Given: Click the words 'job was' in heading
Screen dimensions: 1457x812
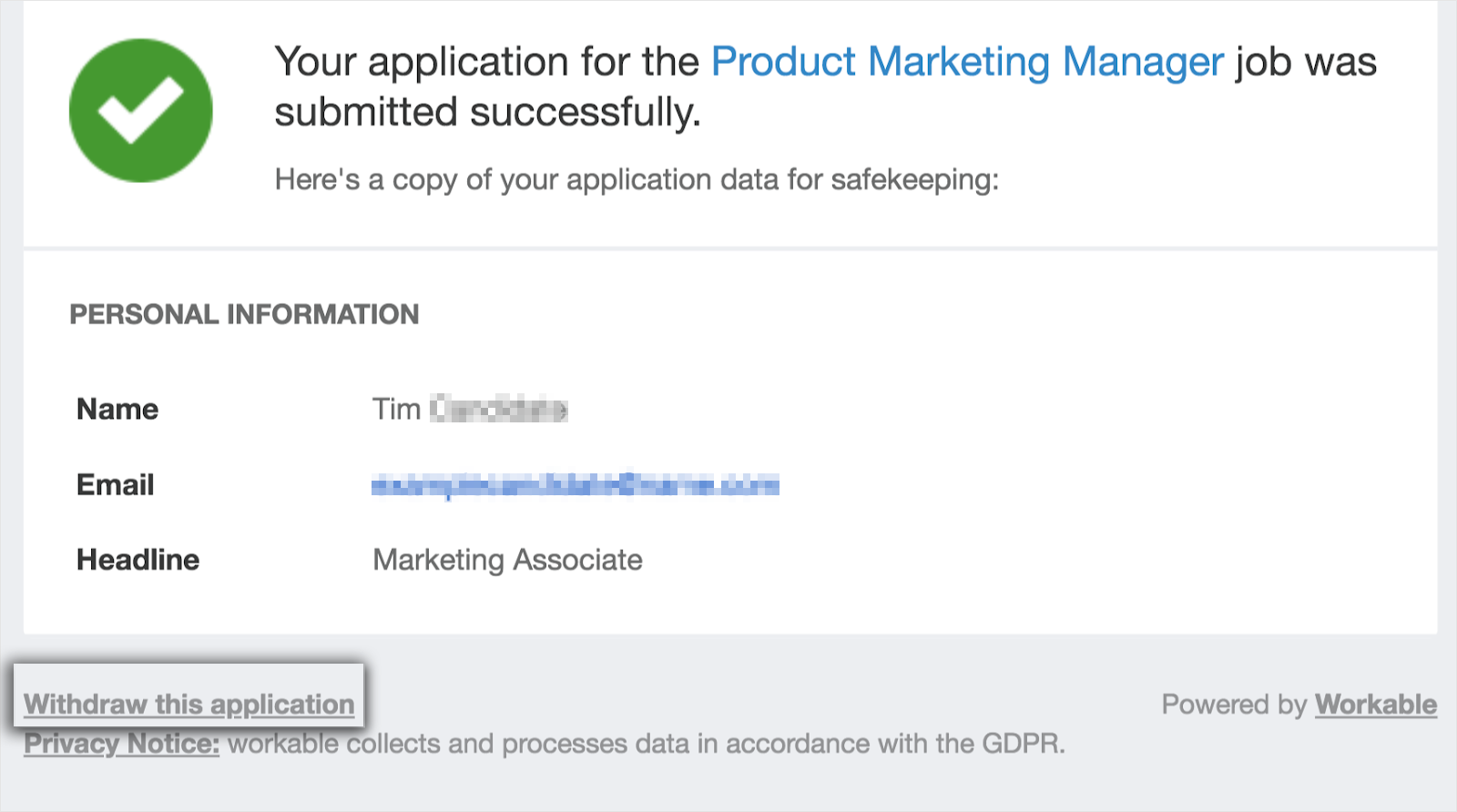Looking at the screenshot, I should (x=1306, y=63).
